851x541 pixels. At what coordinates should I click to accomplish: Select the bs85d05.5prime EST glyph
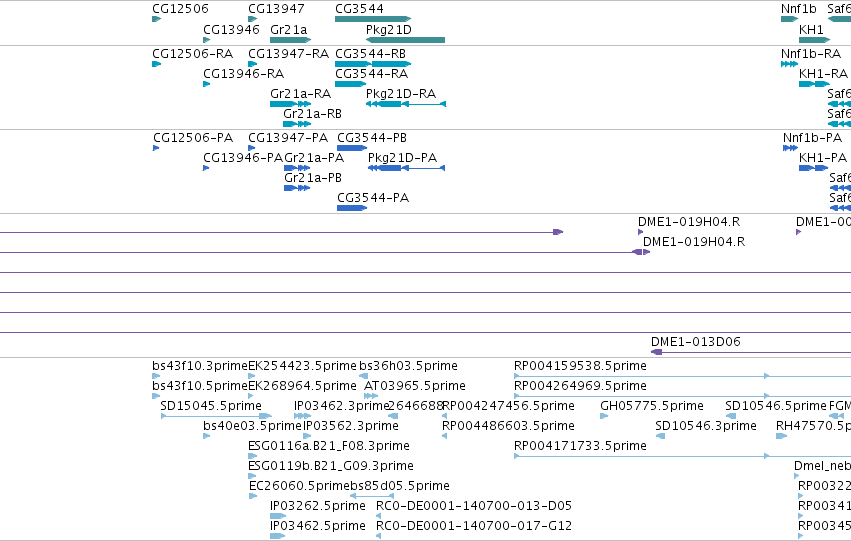372,496
